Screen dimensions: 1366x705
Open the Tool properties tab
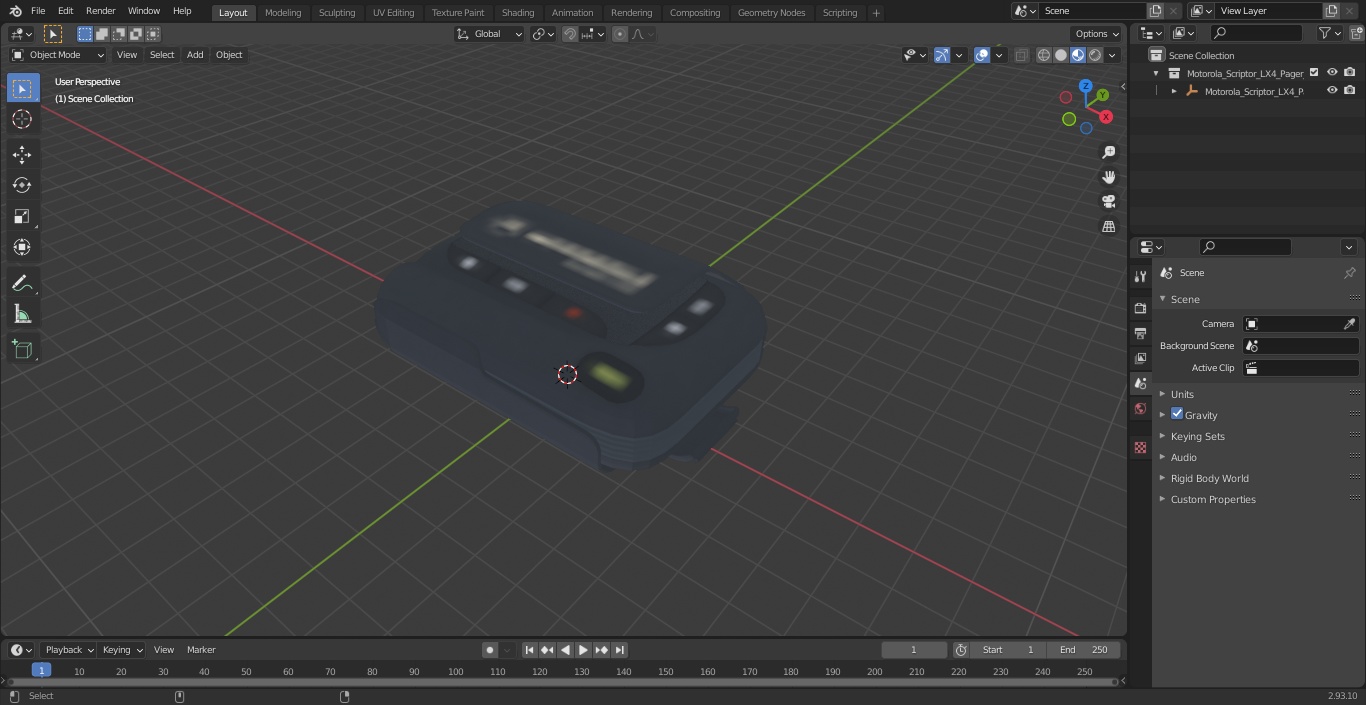point(1140,276)
